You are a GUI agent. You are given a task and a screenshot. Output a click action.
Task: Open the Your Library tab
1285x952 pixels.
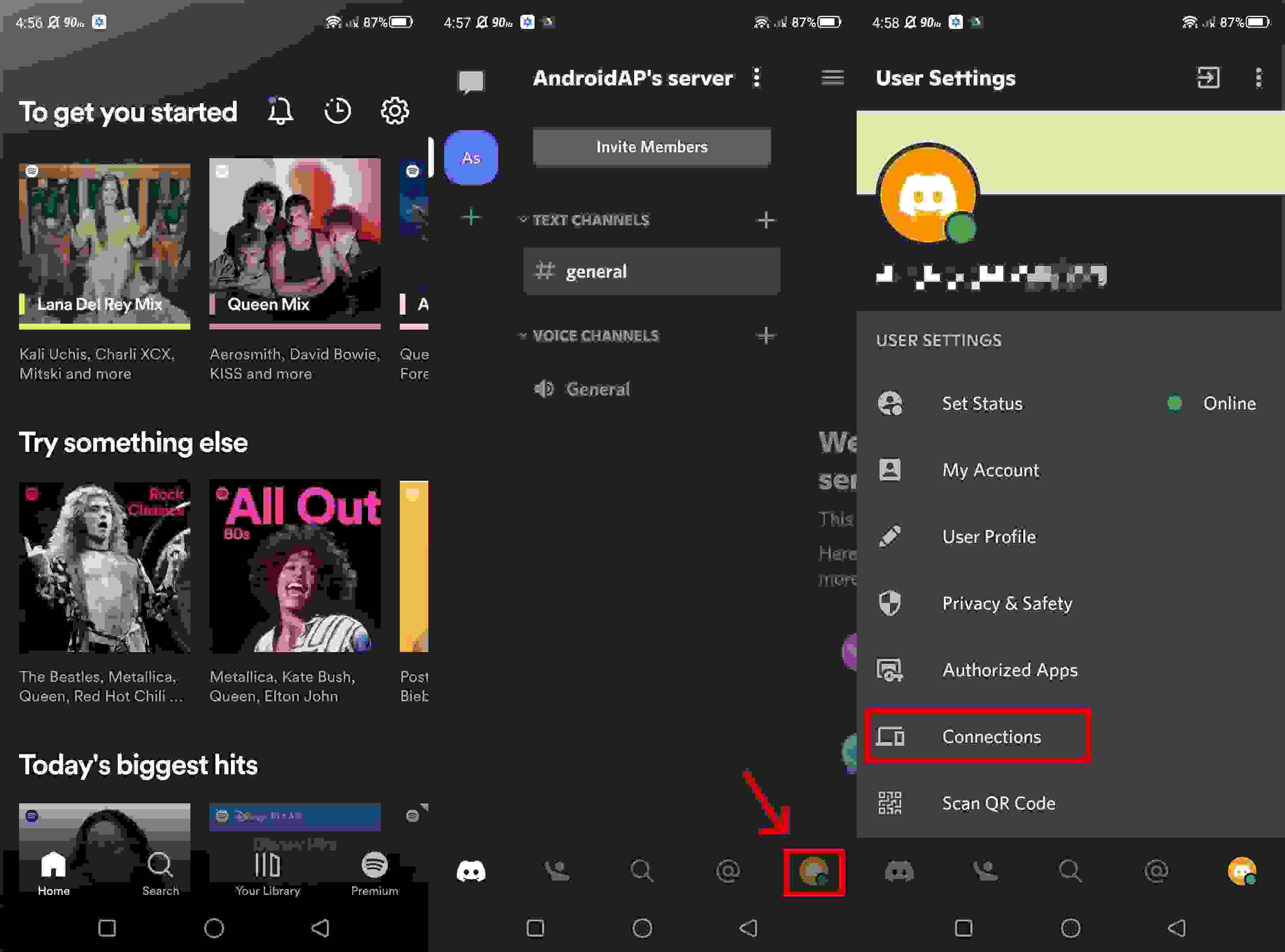click(267, 873)
